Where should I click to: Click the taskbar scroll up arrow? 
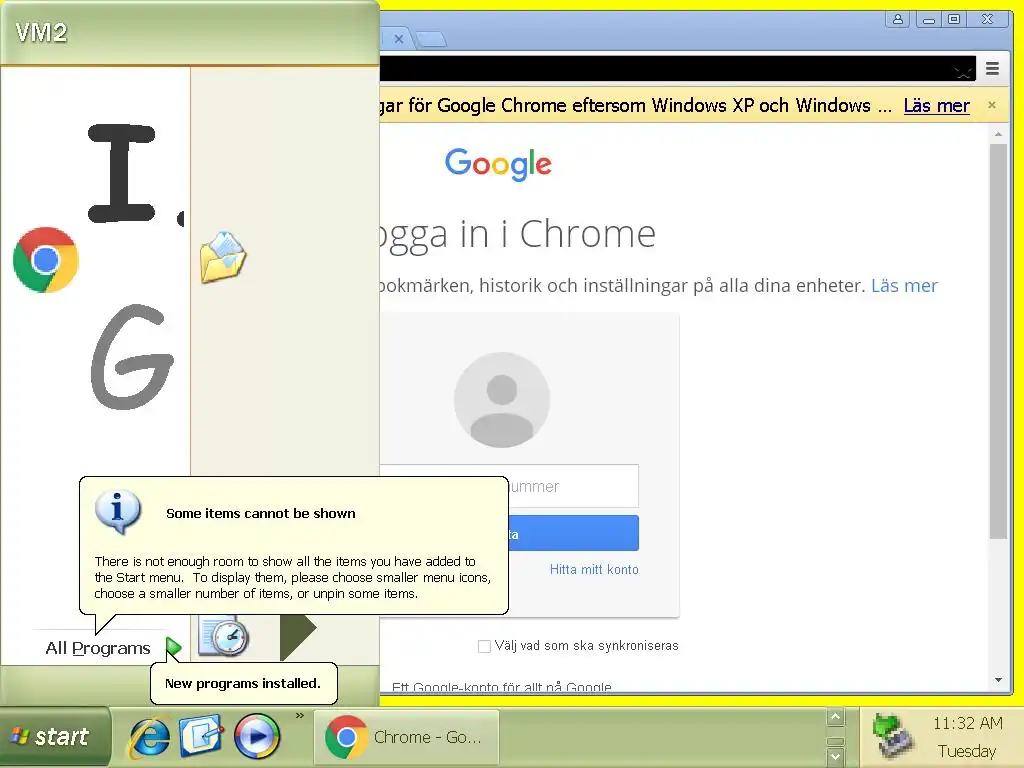click(x=835, y=717)
